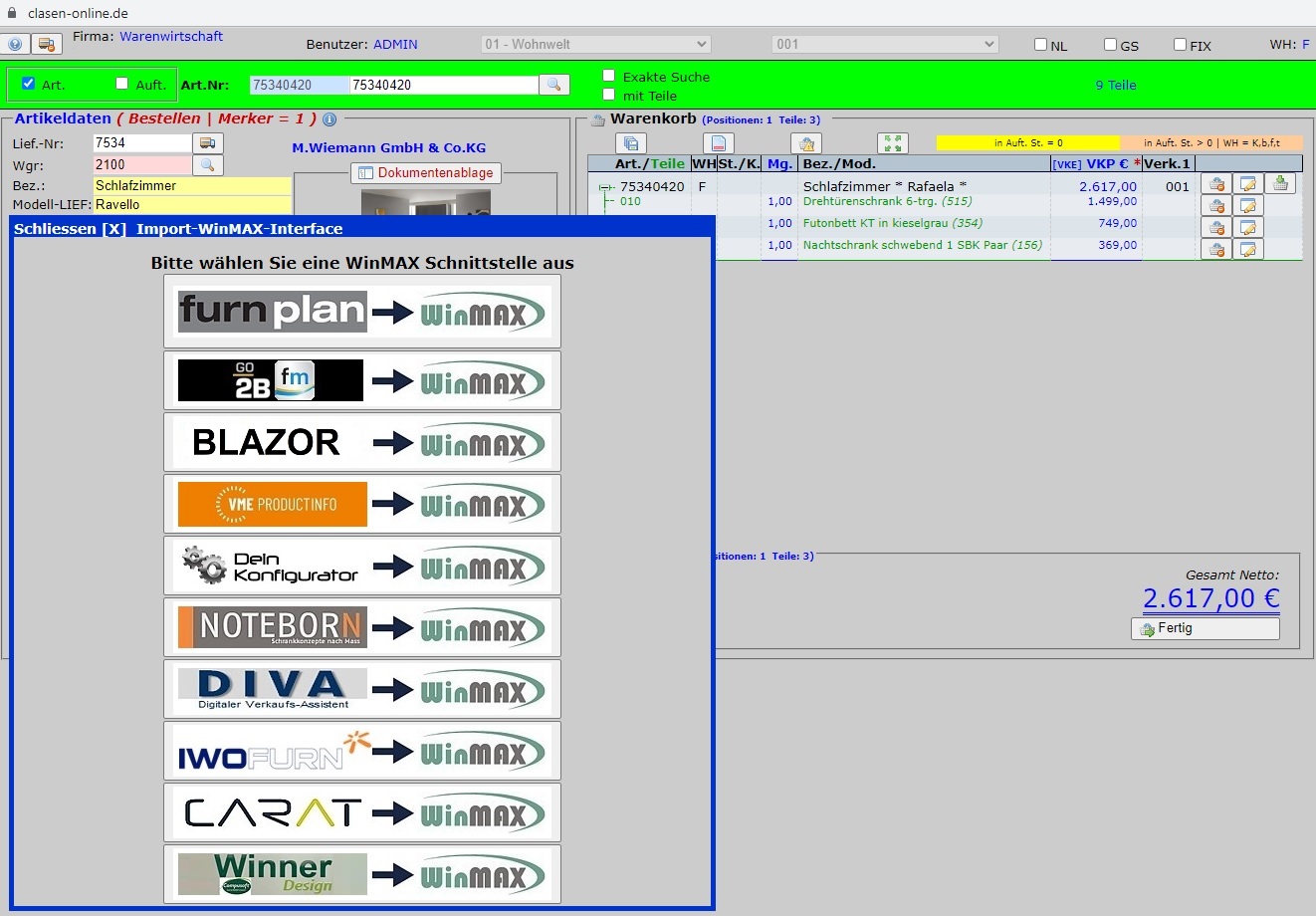The width and height of the screenshot is (1316, 916).
Task: Click the Warenkorb basket header icon
Action: [598, 119]
